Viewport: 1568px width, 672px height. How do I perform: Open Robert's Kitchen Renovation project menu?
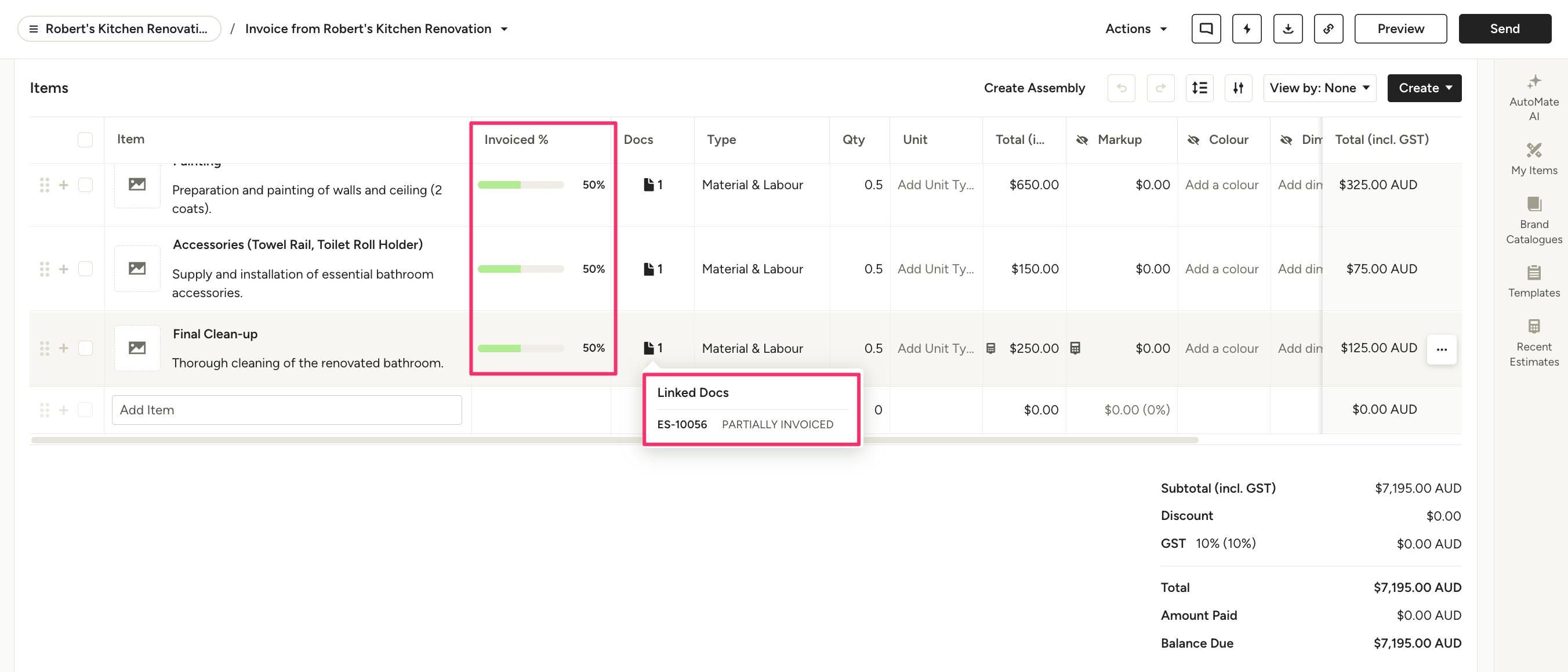119,28
